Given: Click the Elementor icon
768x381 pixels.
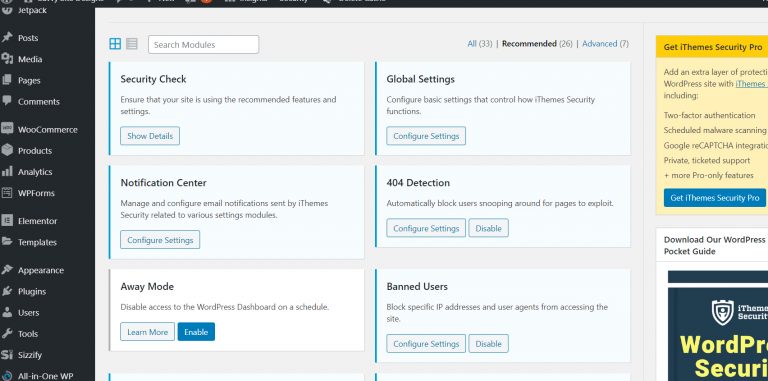Looking at the screenshot, I should (x=7, y=220).
